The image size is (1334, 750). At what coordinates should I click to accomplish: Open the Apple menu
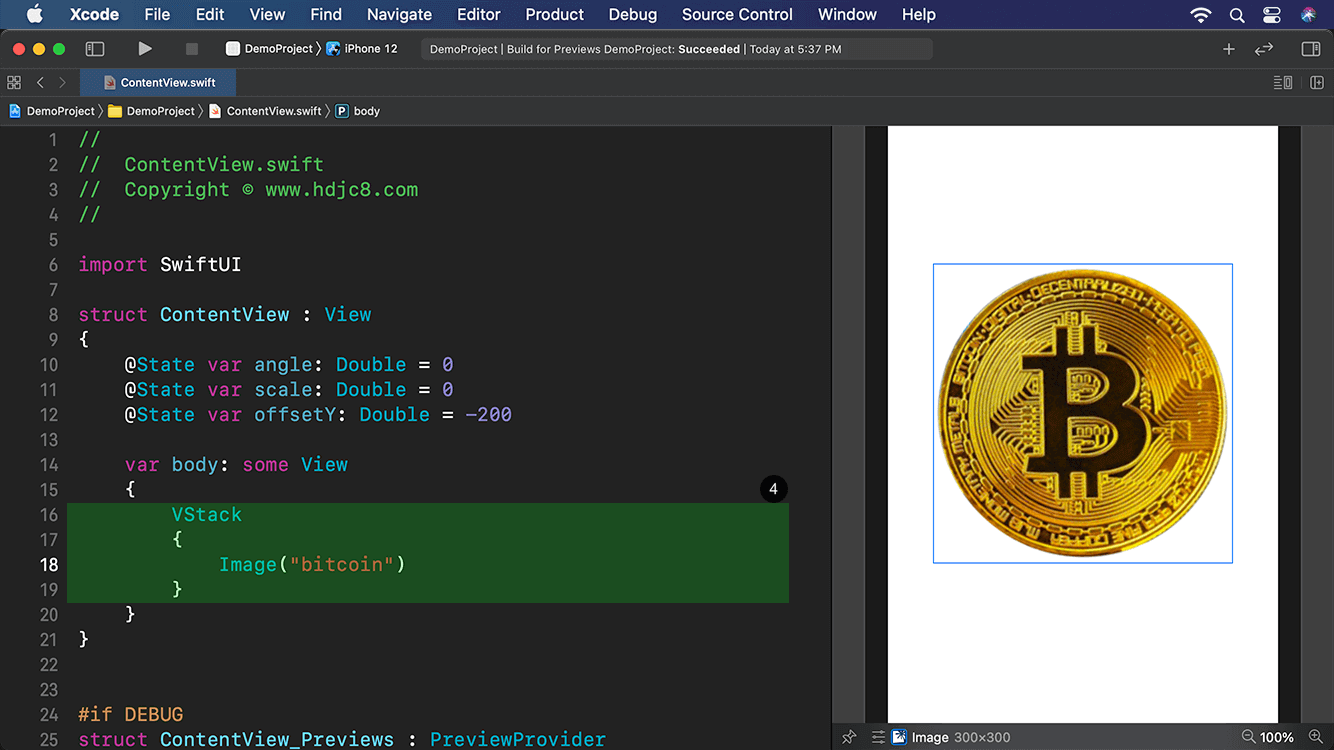[x=34, y=14]
